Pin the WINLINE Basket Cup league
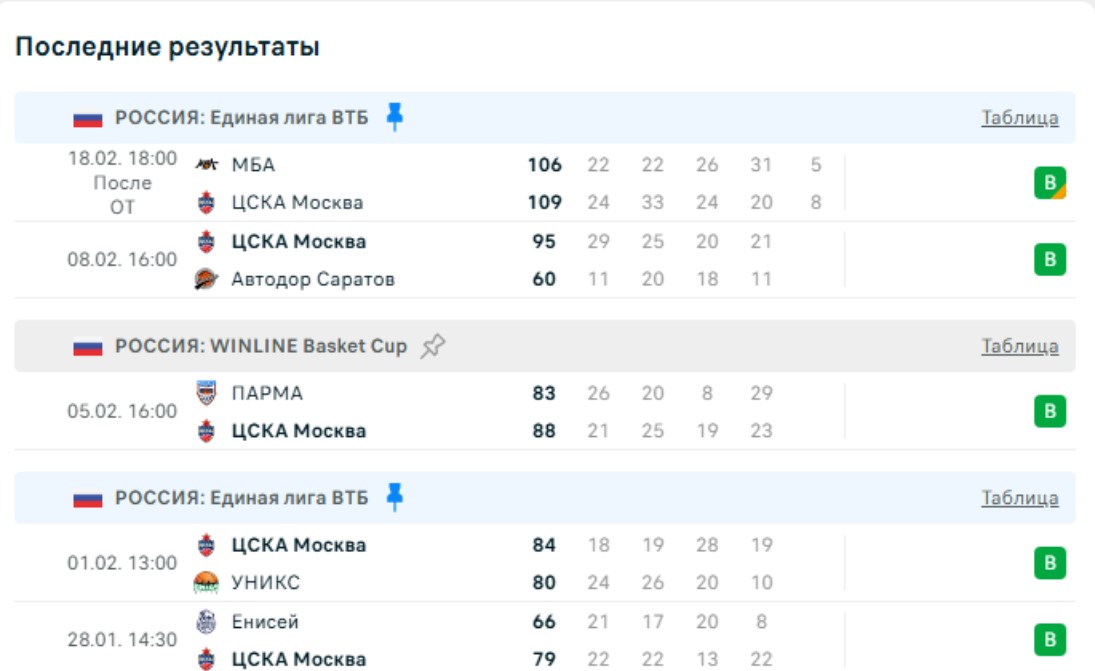1095x671 pixels. 433,346
